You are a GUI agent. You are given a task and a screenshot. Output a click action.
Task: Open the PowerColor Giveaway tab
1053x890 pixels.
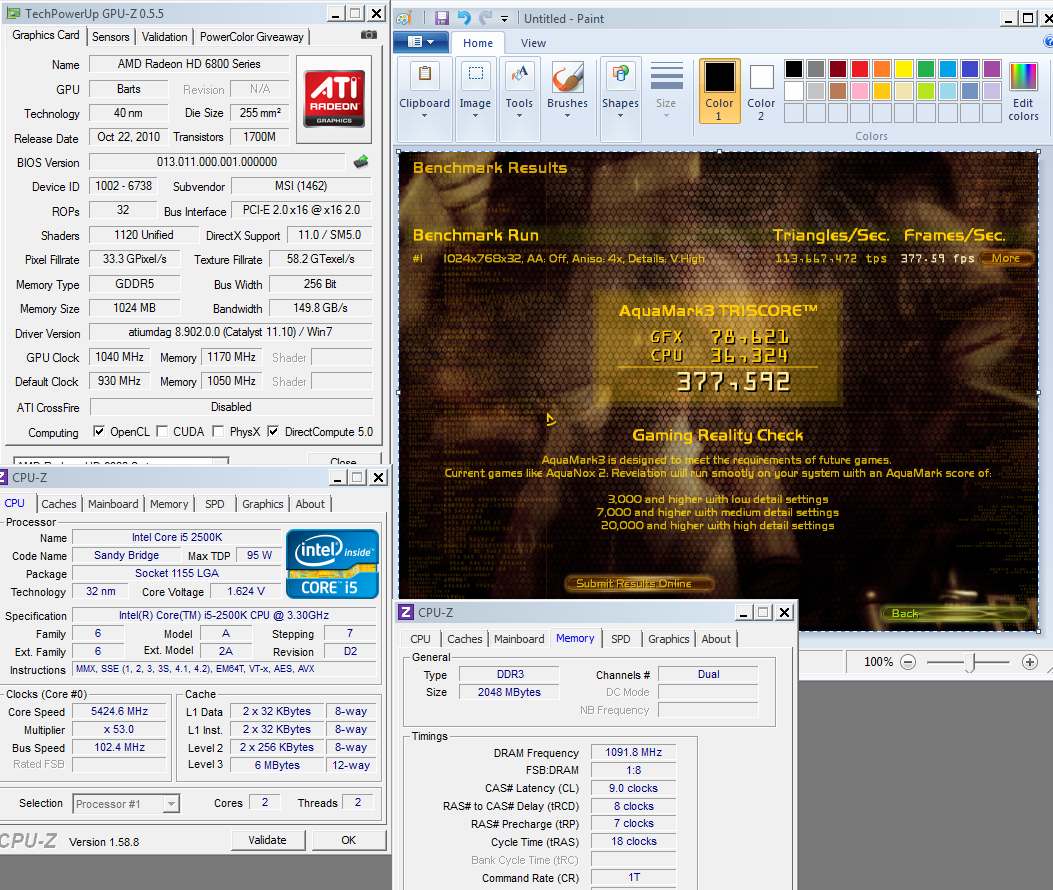252,37
